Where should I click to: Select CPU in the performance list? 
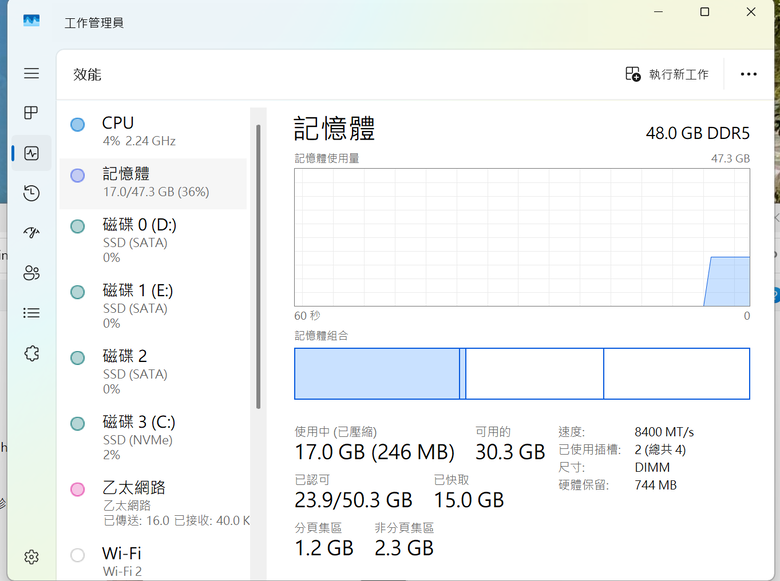tap(153, 131)
